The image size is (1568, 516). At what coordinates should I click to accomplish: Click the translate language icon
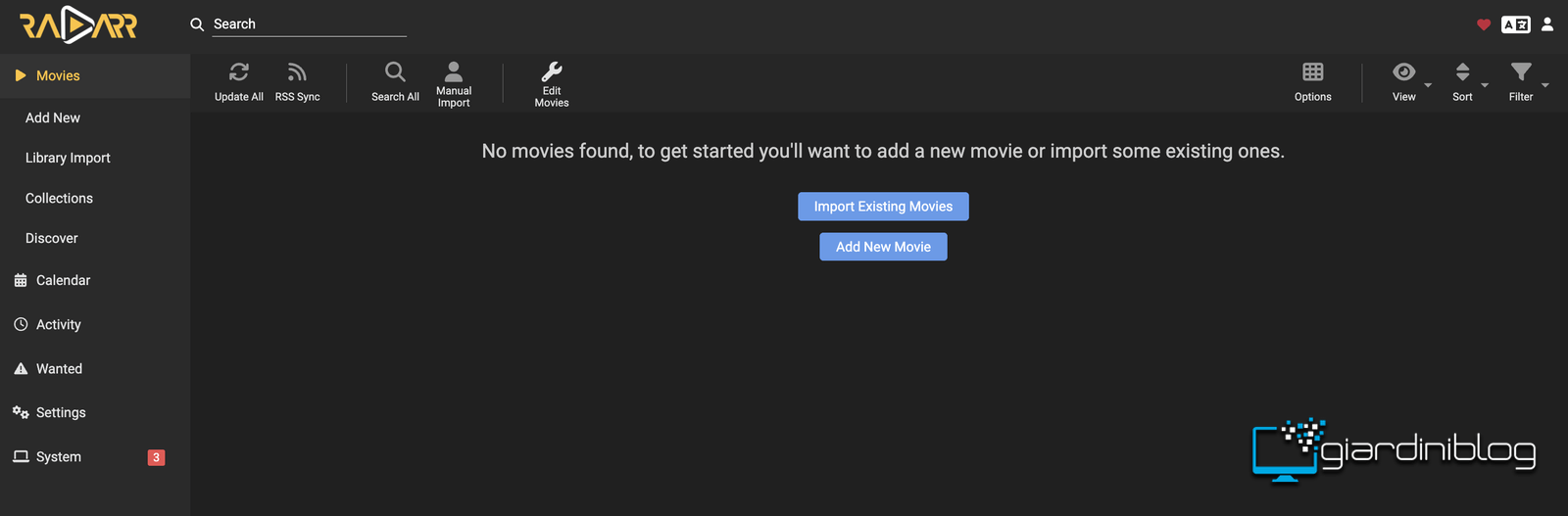(x=1516, y=24)
